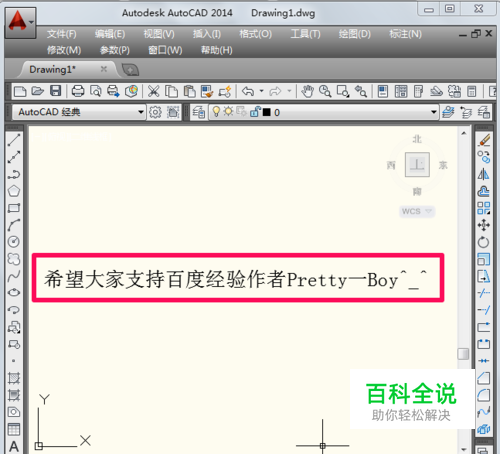Save the drawing with the floppy icon
Image resolution: width=500 pixels, height=454 pixels.
55,91
